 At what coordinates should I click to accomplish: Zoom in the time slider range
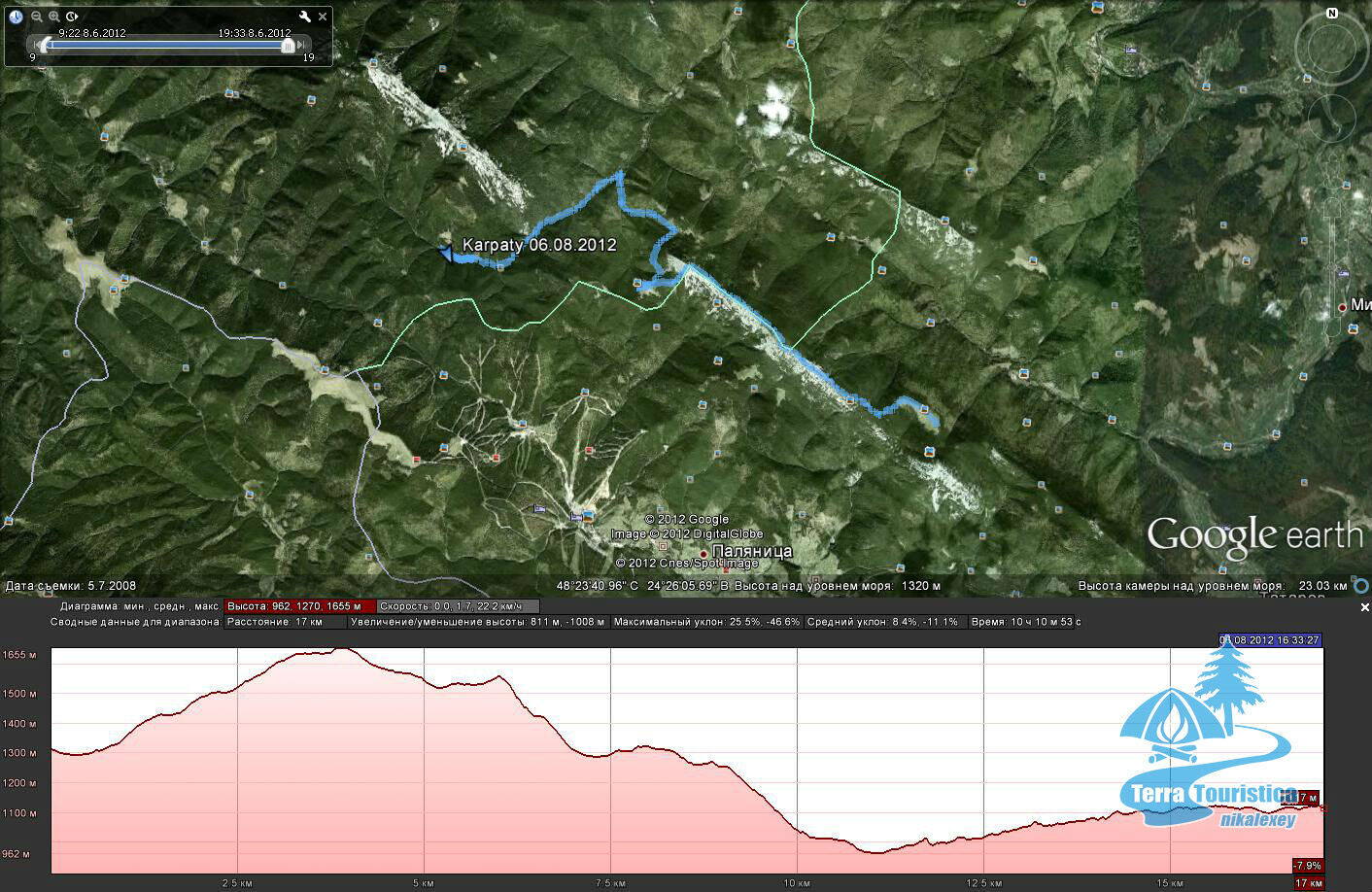[x=54, y=17]
